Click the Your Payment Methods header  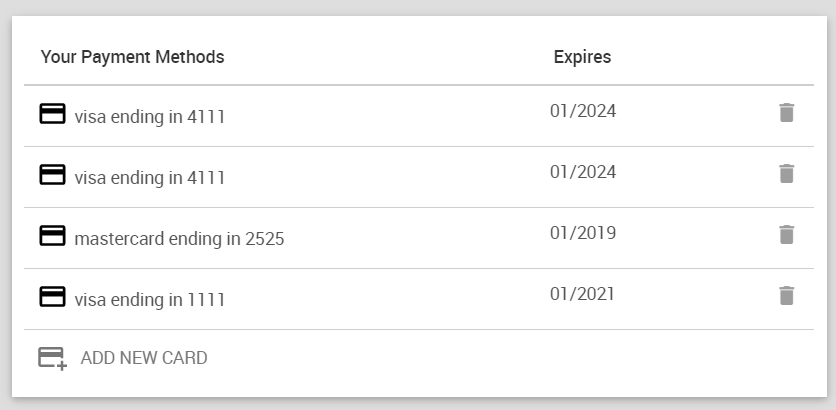pos(132,57)
